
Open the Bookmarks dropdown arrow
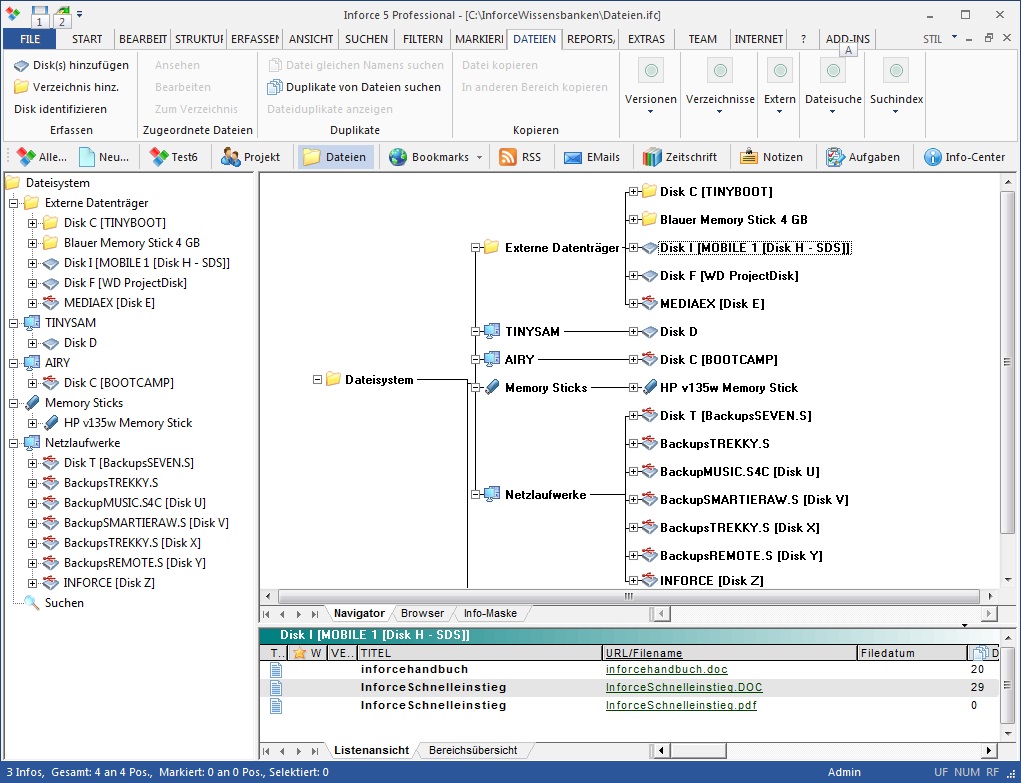pyautogui.click(x=479, y=158)
